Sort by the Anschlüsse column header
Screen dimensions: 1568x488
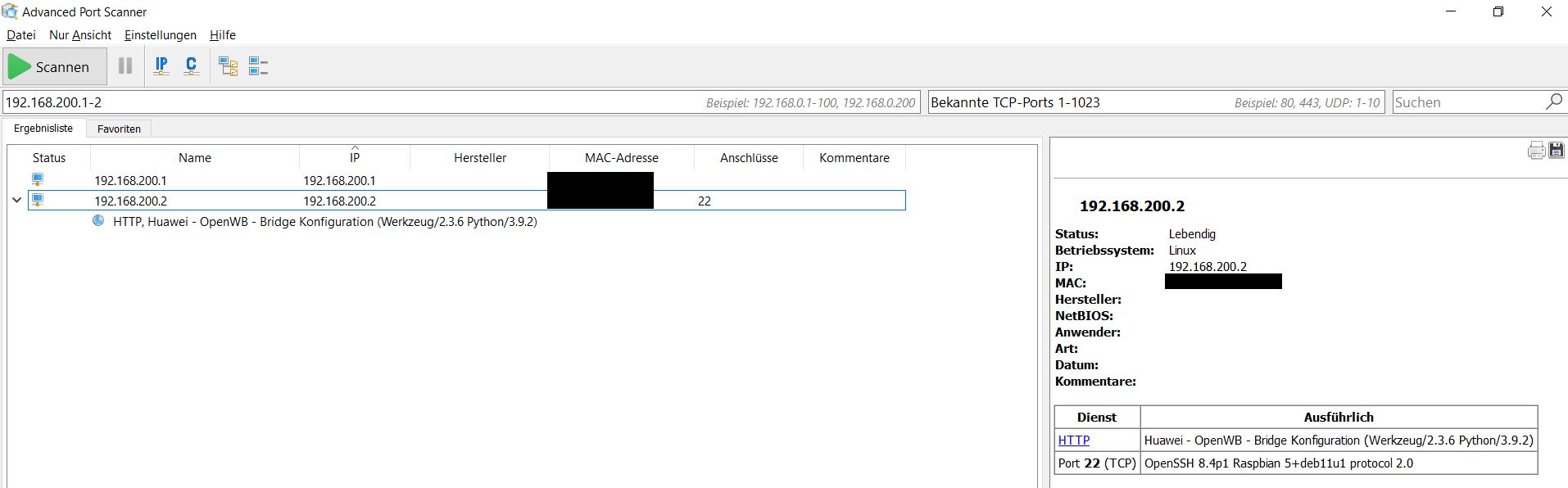(x=749, y=158)
